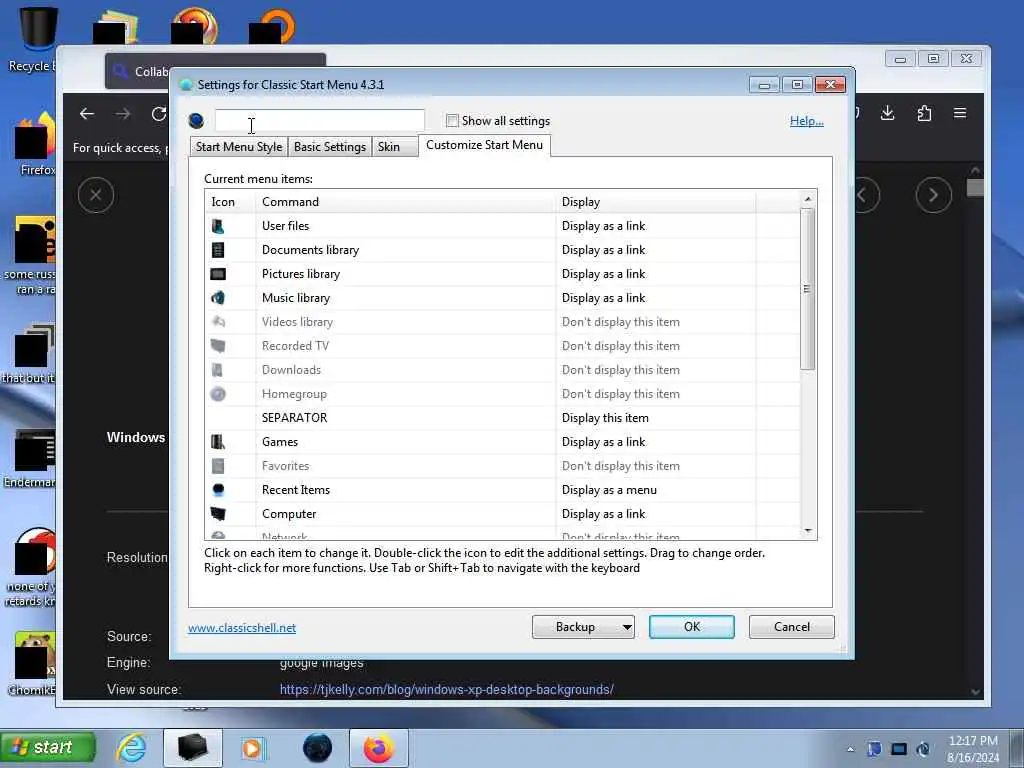This screenshot has height=768, width=1024.
Task: Select the Downloads command text
Action: [291, 370]
